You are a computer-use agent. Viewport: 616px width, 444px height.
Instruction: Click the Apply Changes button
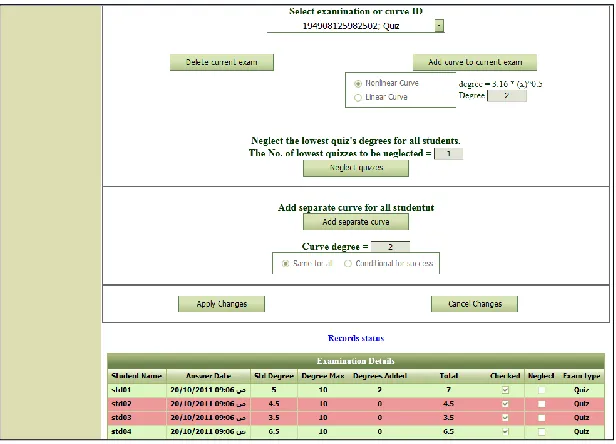click(x=222, y=304)
